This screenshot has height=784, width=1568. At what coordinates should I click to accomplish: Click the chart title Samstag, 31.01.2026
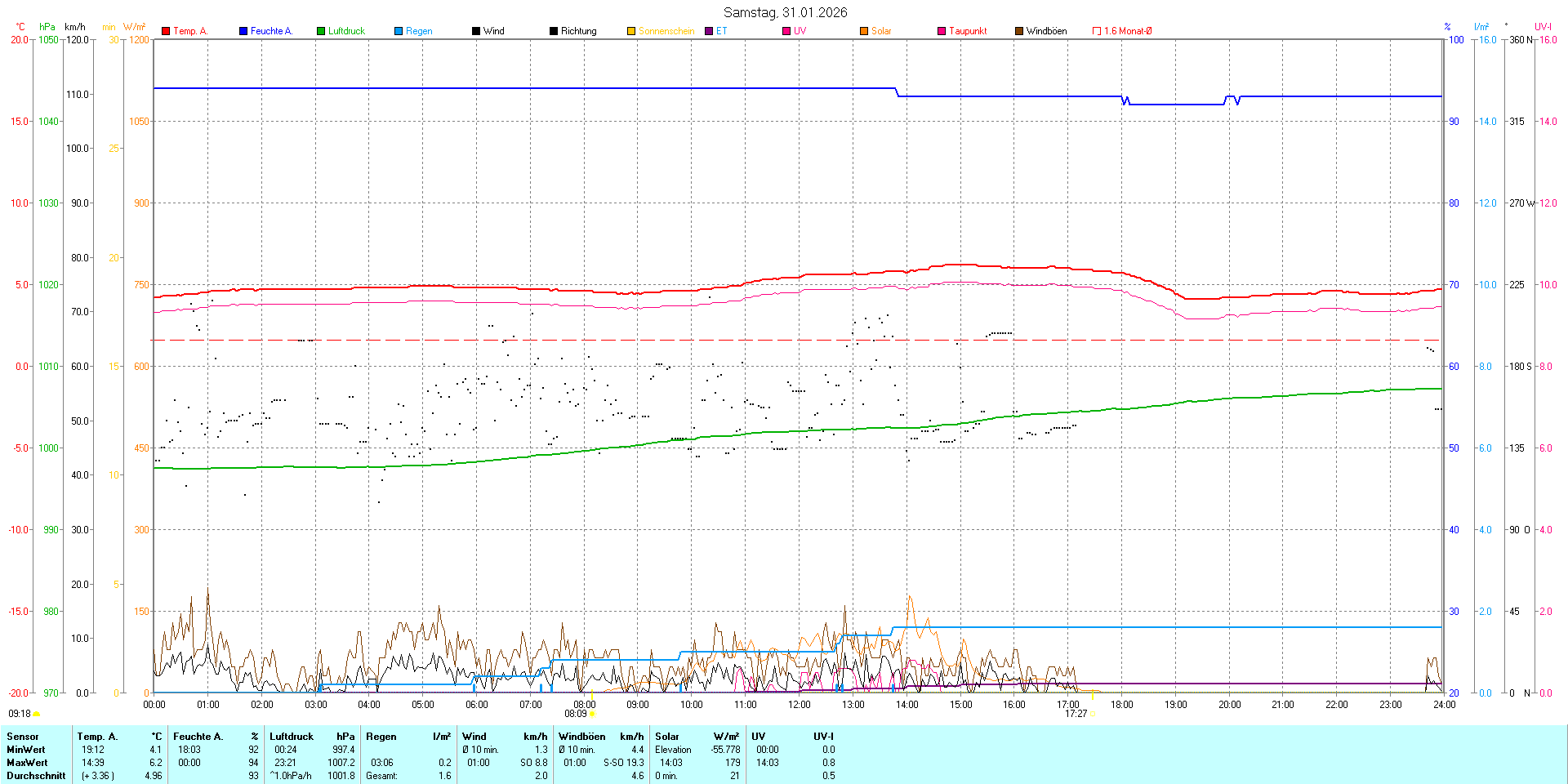click(x=785, y=12)
